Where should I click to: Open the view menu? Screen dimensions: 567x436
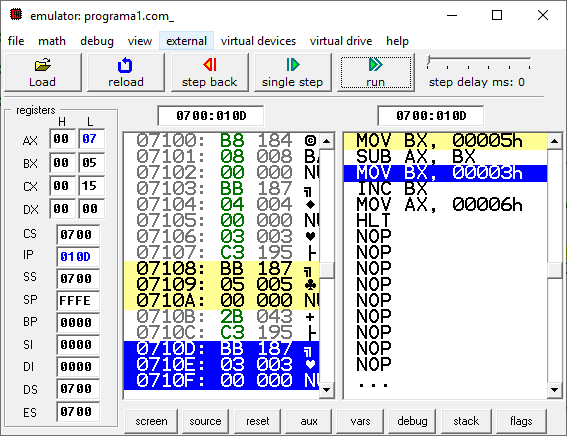(x=140, y=41)
